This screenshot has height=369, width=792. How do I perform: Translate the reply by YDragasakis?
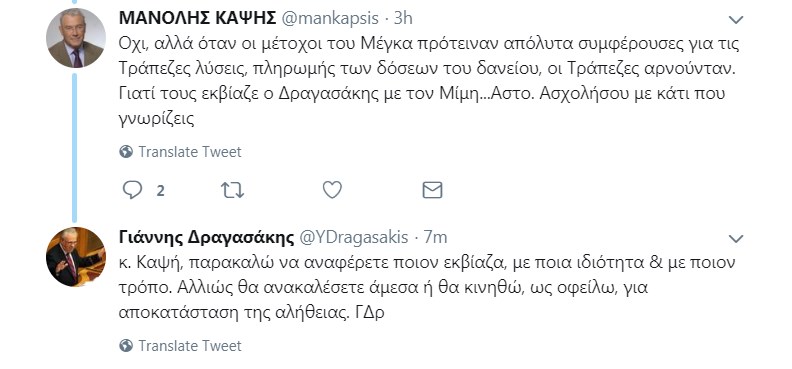[190, 345]
